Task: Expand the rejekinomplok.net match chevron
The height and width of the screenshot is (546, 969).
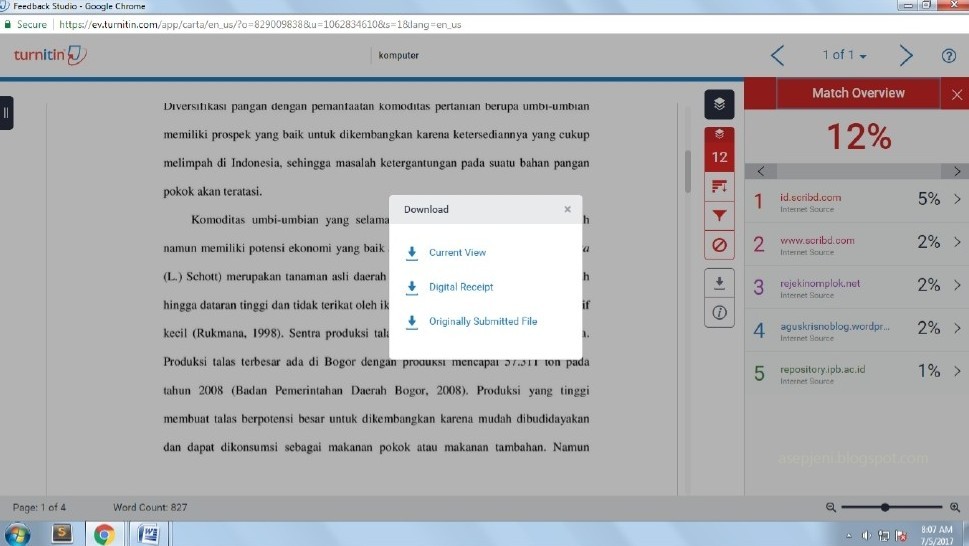Action: [x=957, y=285]
